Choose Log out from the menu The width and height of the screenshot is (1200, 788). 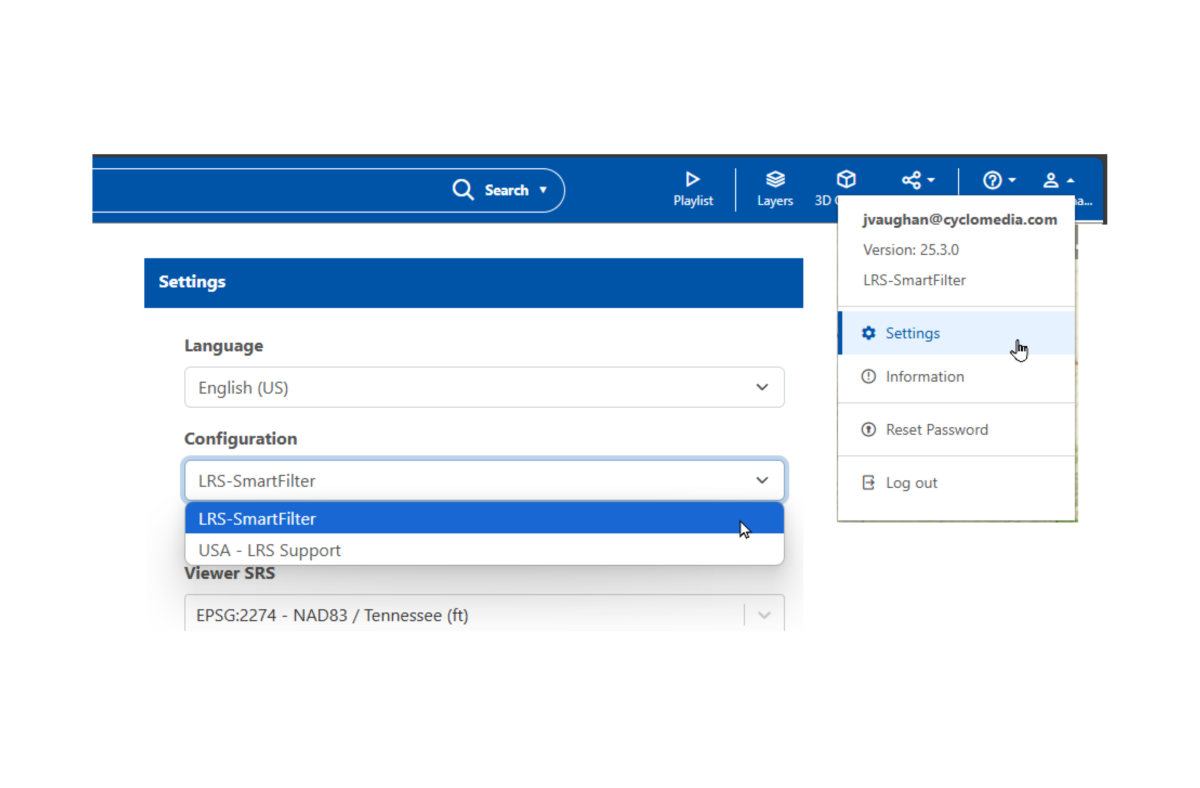[x=957, y=482]
